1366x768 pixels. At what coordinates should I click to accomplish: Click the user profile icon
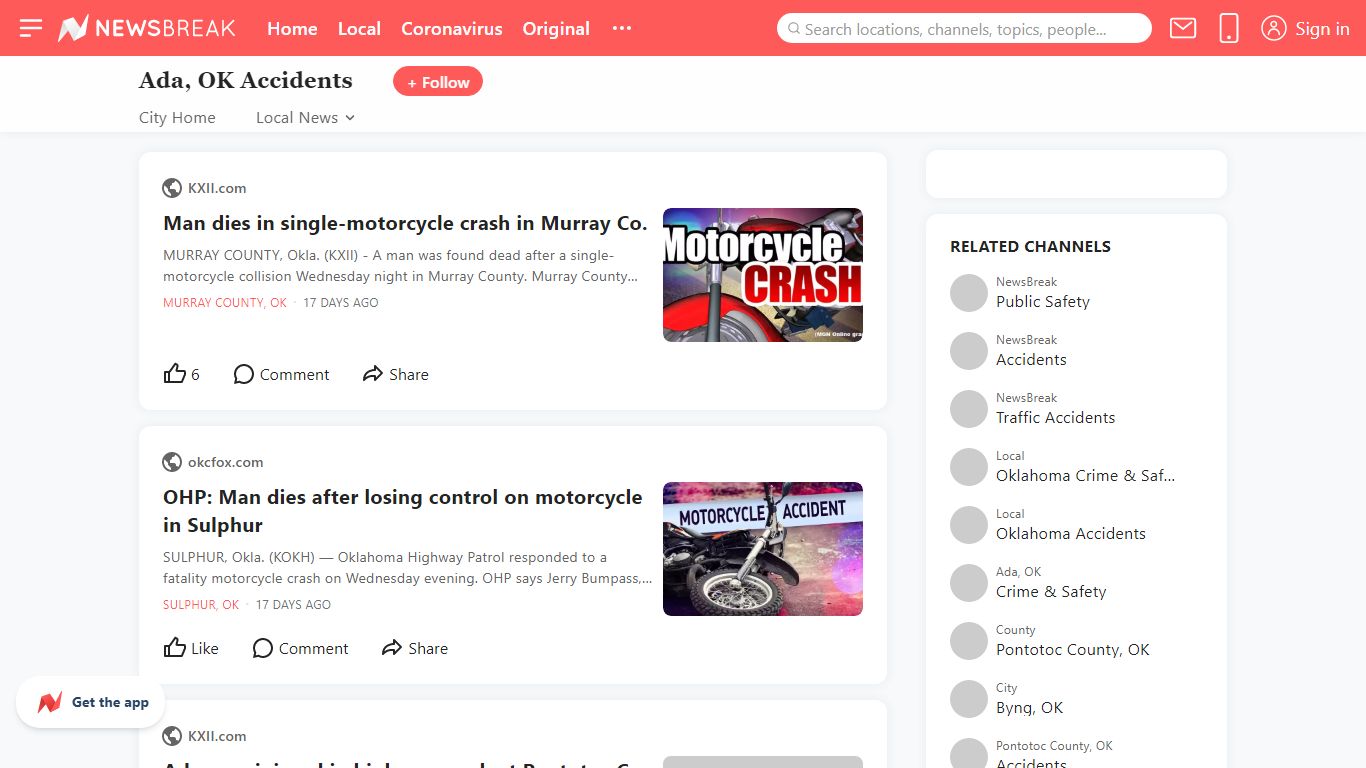pos(1273,28)
